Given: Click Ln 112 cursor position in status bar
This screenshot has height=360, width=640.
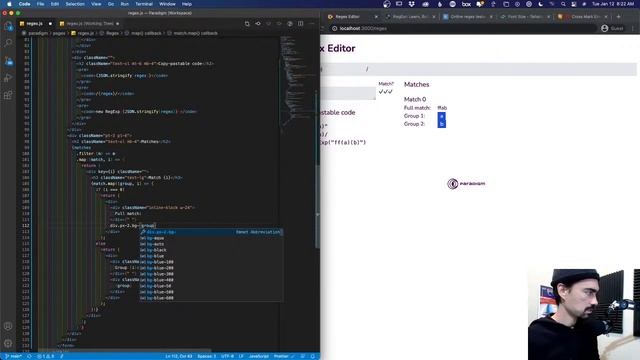Looking at the screenshot, I should click(x=179, y=356).
